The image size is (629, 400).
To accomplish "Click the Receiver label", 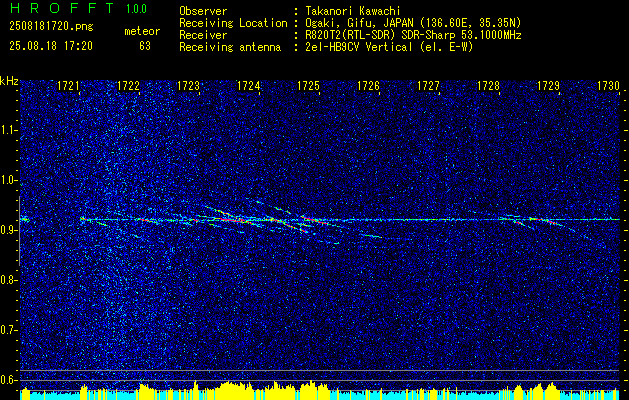I will (203, 35).
